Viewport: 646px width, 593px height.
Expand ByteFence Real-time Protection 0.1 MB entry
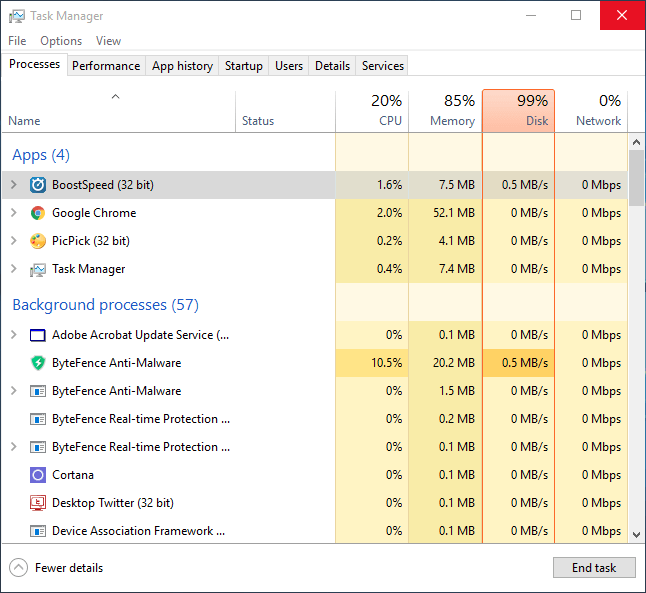tap(14, 447)
